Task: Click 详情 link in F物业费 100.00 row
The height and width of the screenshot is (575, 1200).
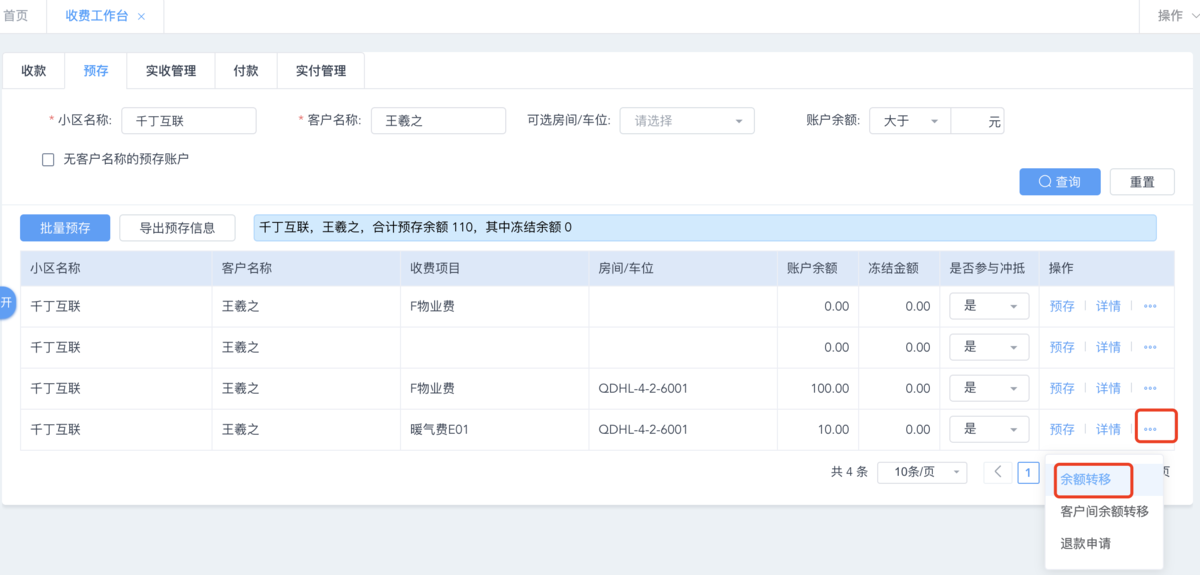Action: click(1108, 388)
